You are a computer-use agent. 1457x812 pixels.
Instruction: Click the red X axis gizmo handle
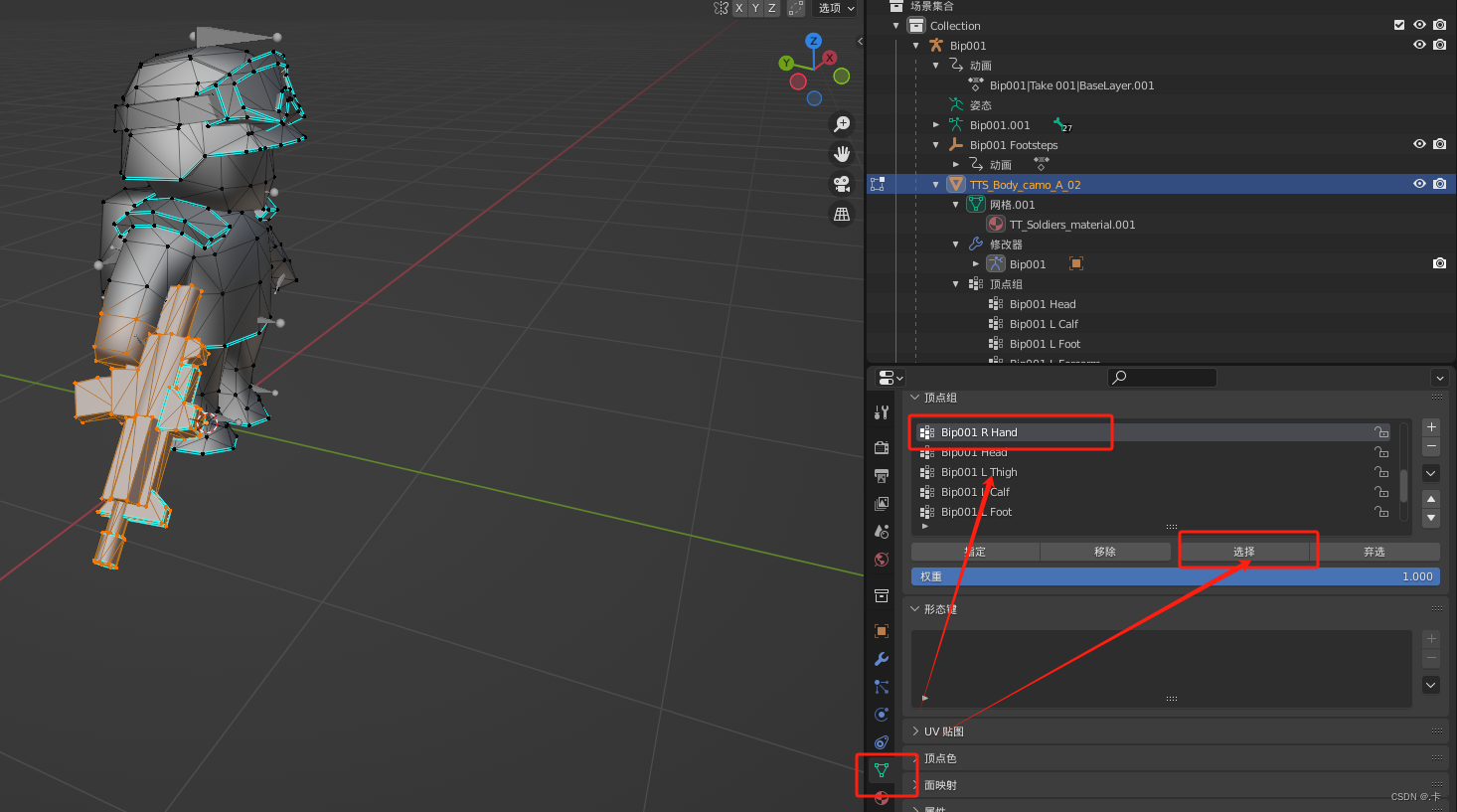[830, 58]
